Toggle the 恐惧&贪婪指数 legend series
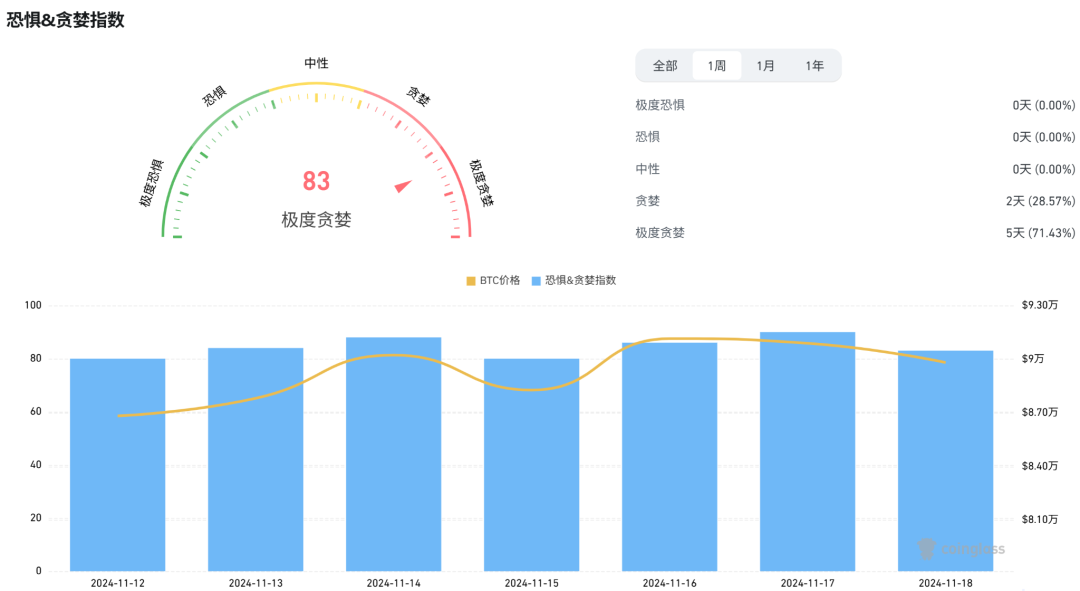 coord(574,280)
